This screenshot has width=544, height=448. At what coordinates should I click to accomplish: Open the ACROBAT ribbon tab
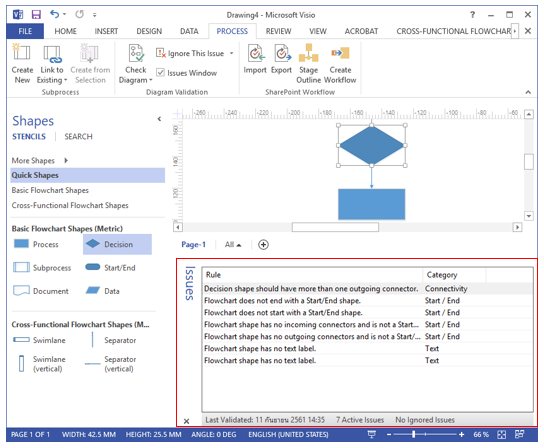[361, 31]
